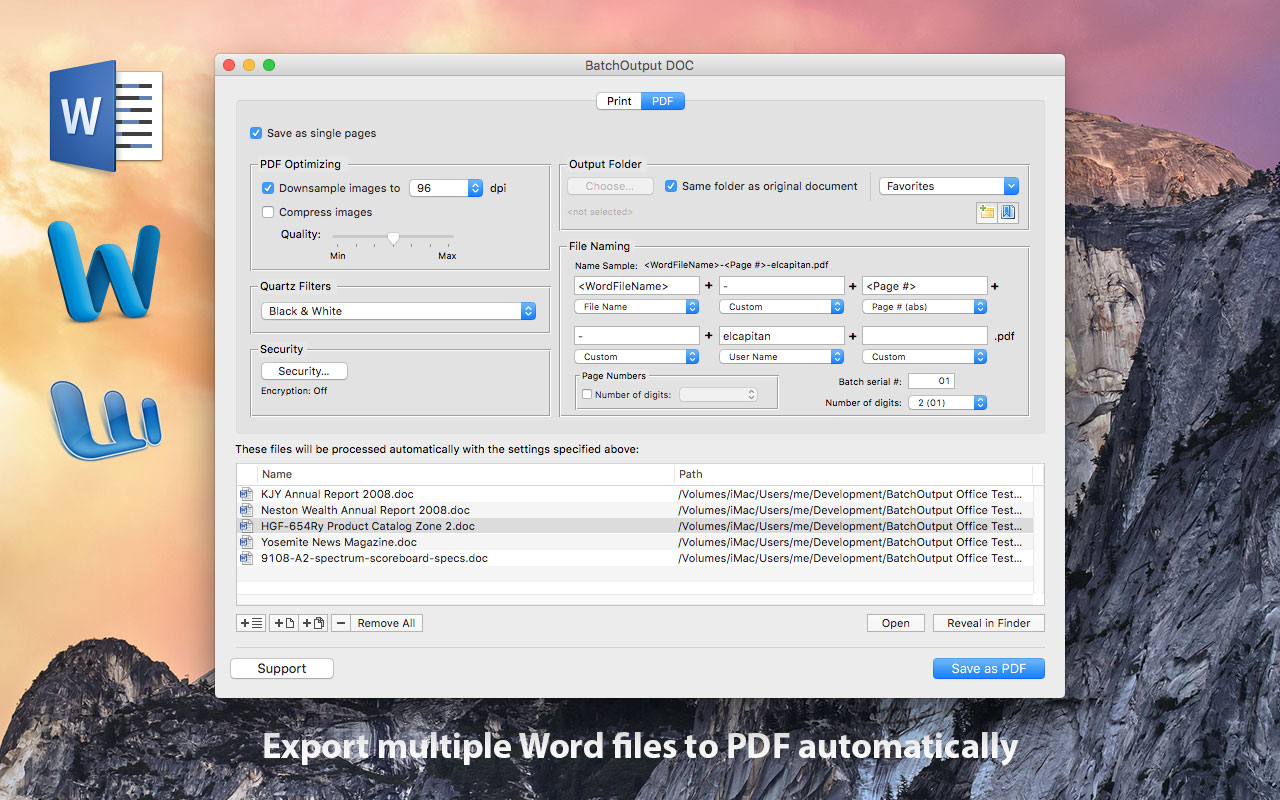Viewport: 1280px width, 800px height.
Task: Click the image Quality slider handle
Action: (393, 238)
